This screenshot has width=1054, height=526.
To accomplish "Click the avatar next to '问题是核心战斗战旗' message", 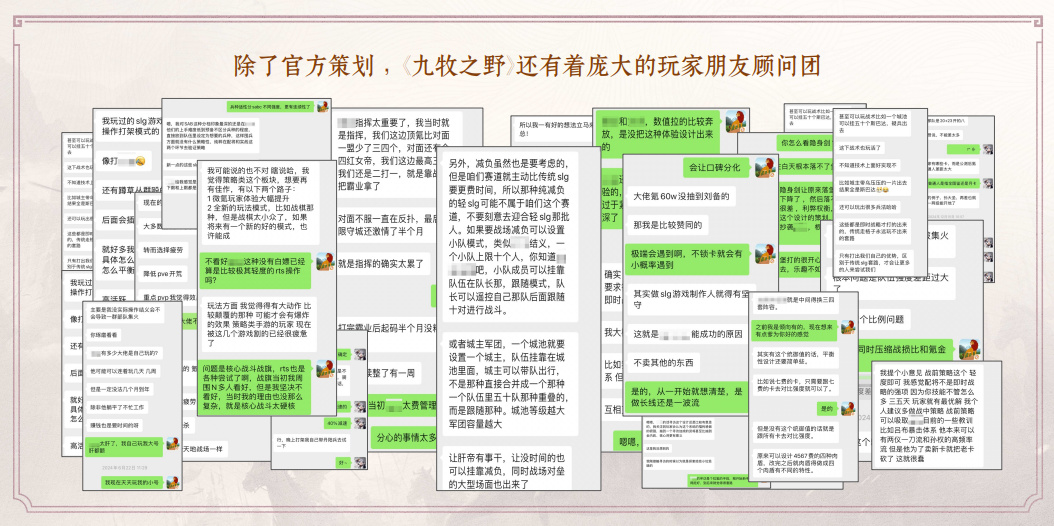I will (324, 368).
